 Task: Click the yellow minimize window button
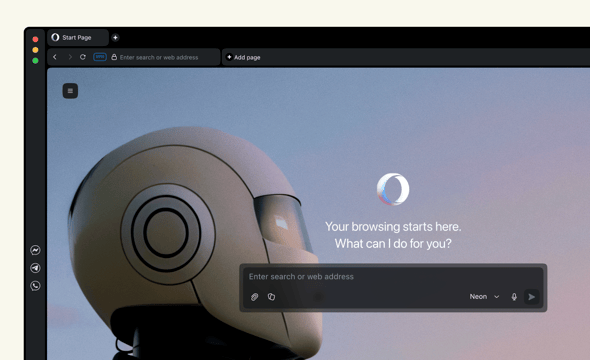(35, 50)
